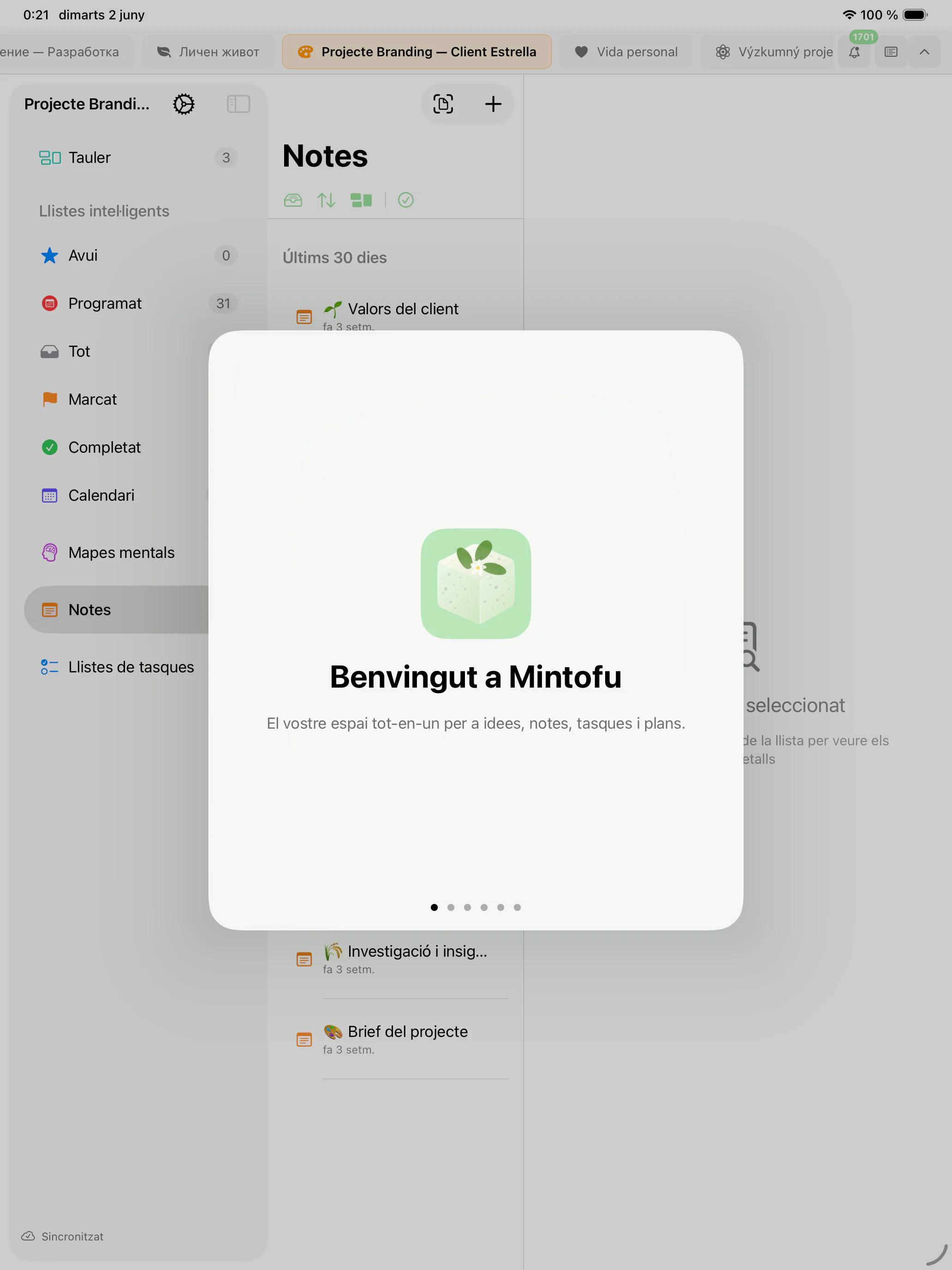This screenshot has width=952, height=1270.
Task: Click the list view icon in tab bar
Action: [891, 52]
